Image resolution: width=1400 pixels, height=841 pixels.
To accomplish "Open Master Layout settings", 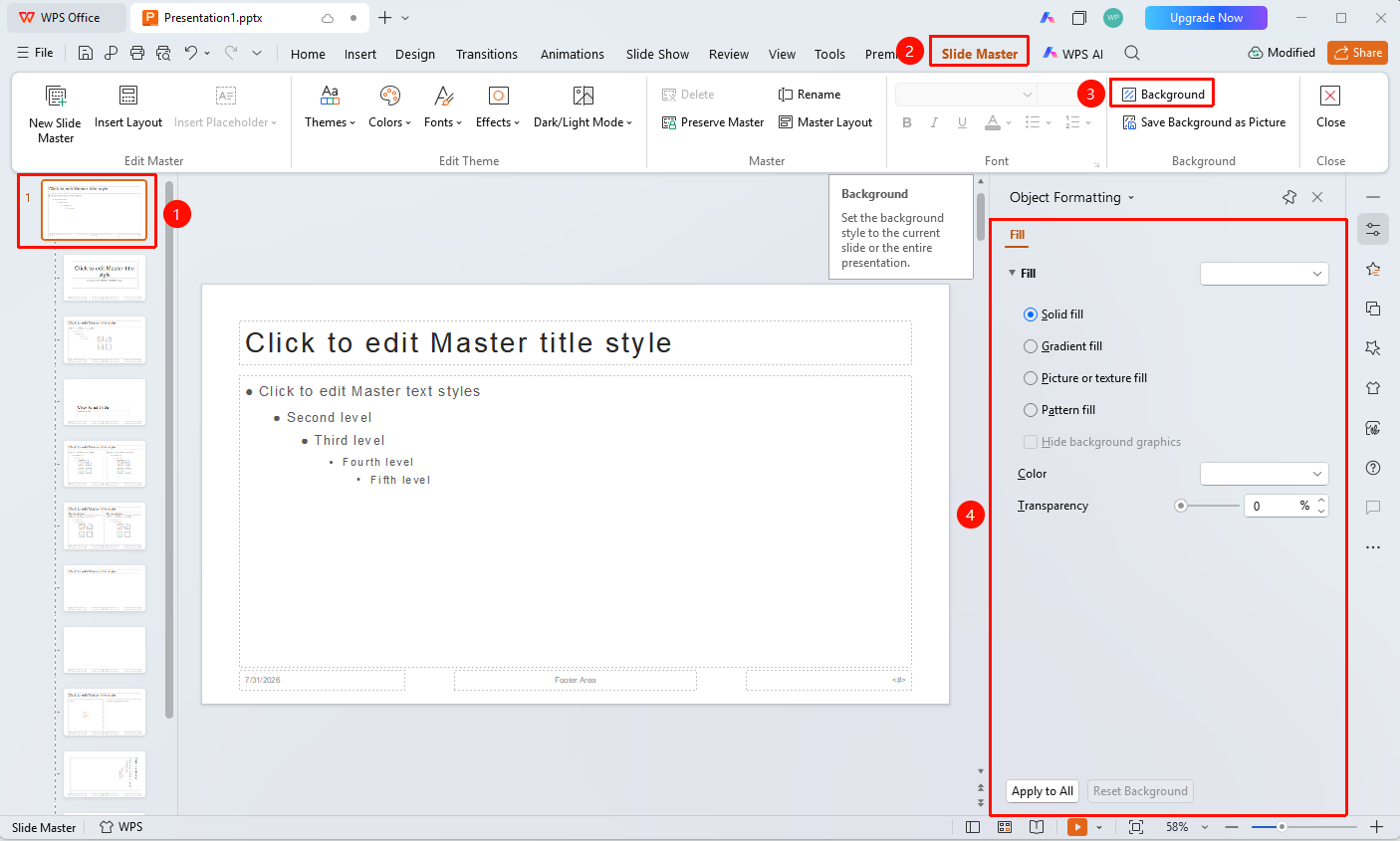I will pos(825,122).
